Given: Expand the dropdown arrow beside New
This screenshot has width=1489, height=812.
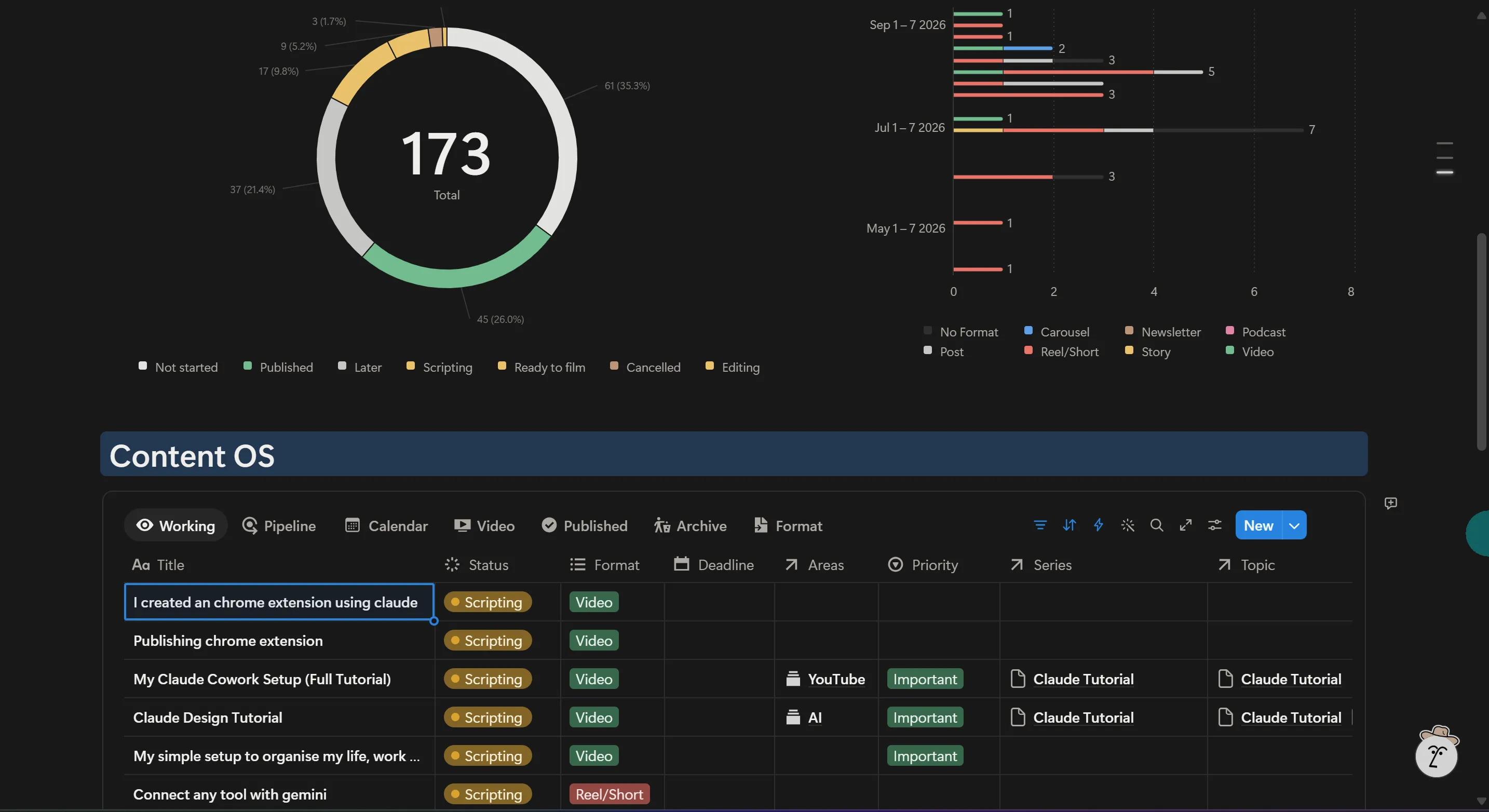Looking at the screenshot, I should [1294, 525].
